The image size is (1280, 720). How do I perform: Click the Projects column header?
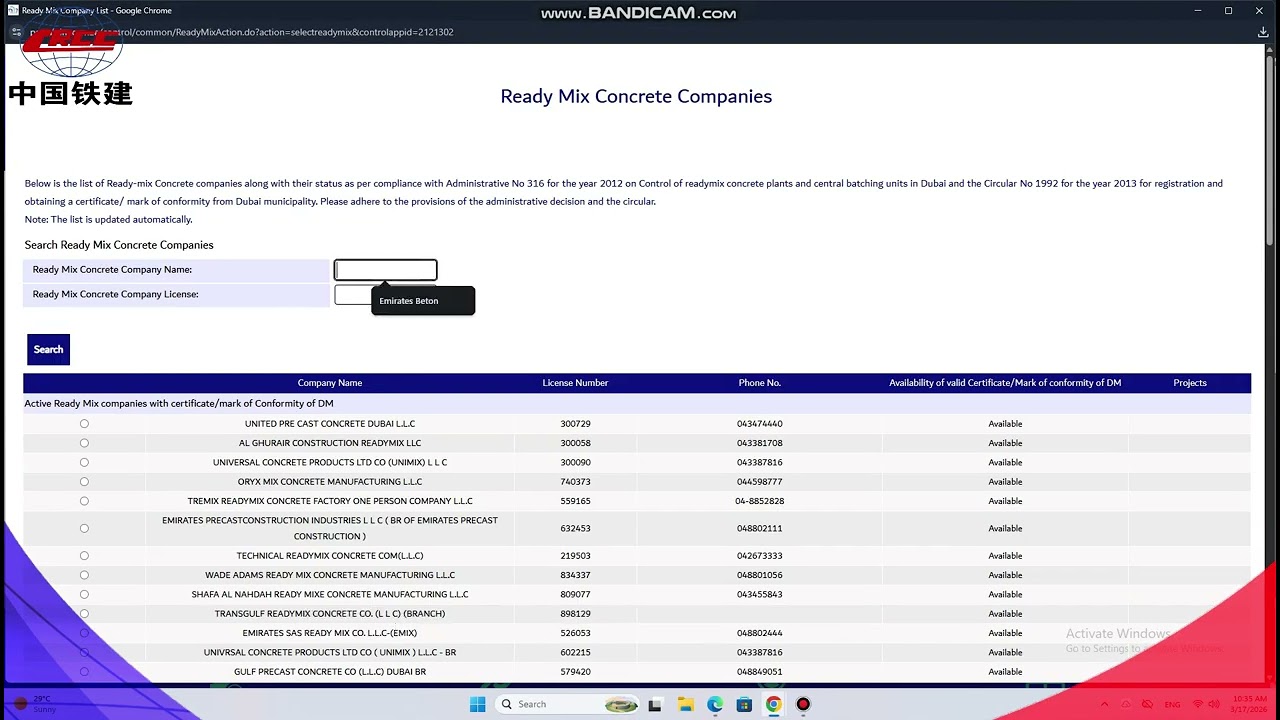click(x=1190, y=383)
